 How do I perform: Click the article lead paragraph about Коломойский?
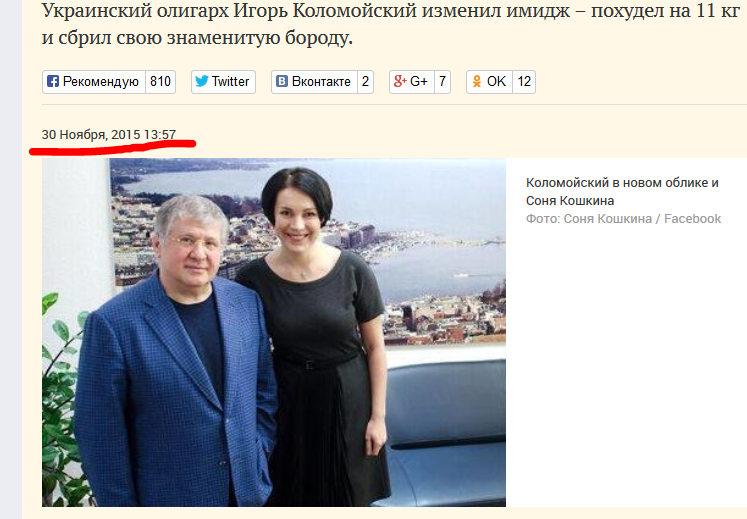coord(391,24)
